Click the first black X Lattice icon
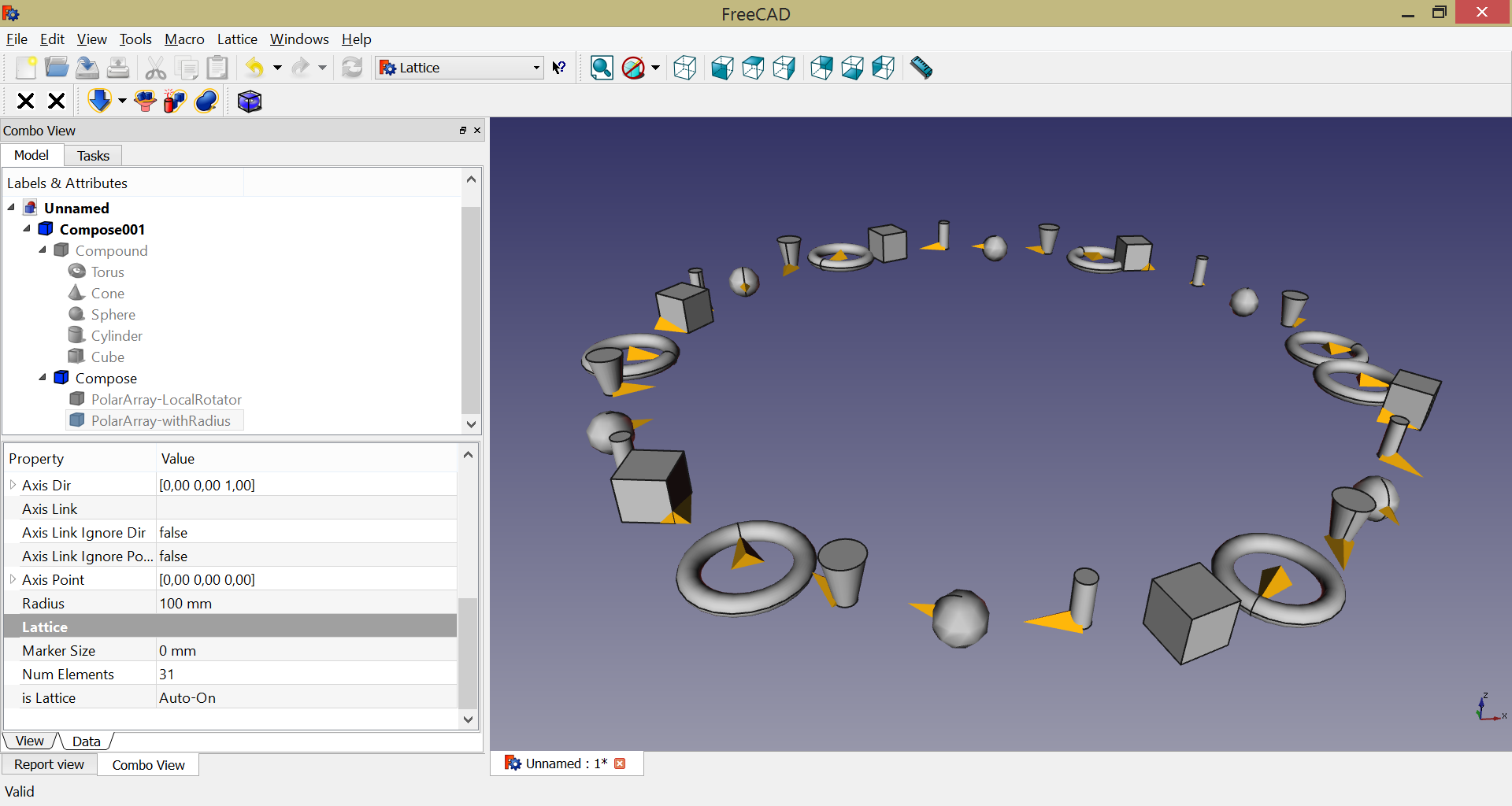Screen dimensions: 1512x806 [26, 101]
